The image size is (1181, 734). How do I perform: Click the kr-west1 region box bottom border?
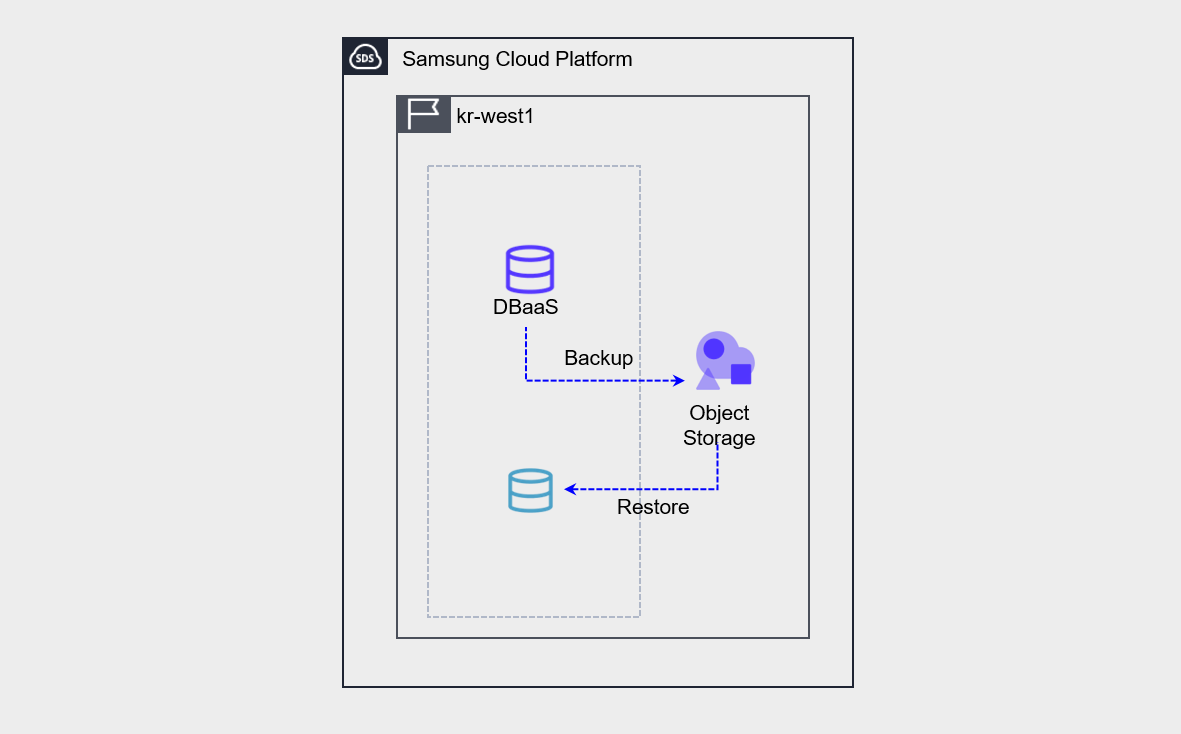(x=602, y=637)
